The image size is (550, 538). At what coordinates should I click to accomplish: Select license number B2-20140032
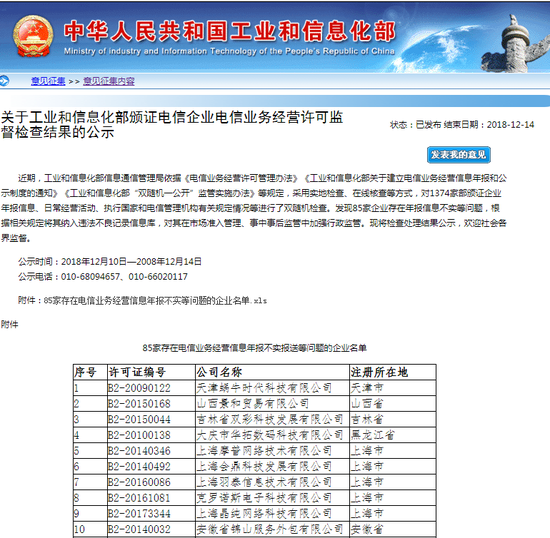point(139,529)
